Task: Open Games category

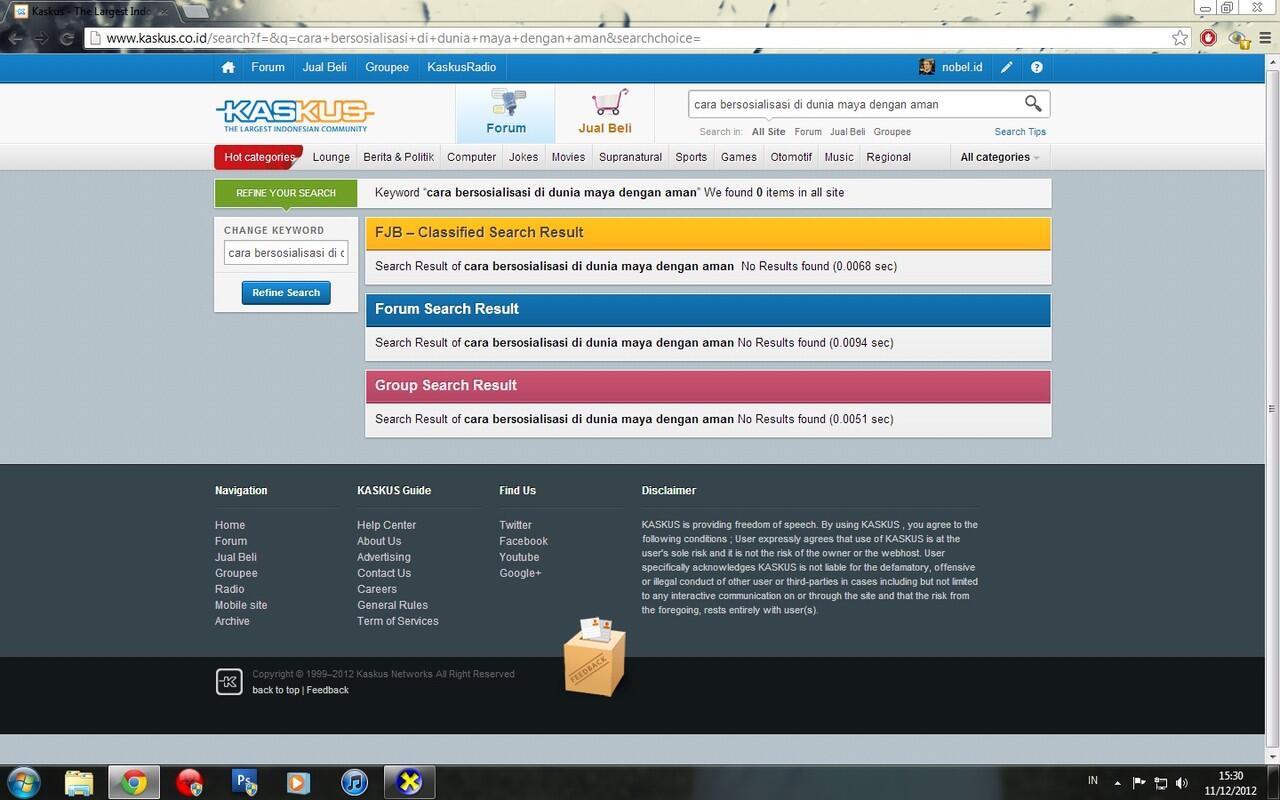Action: coord(739,157)
